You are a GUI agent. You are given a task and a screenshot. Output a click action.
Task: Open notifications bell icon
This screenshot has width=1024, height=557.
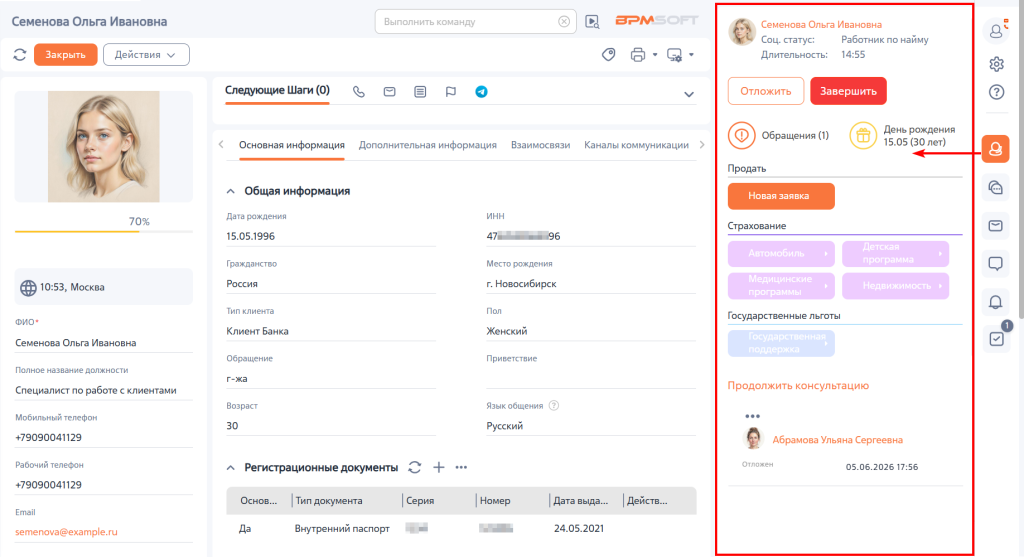pyautogui.click(x=995, y=302)
